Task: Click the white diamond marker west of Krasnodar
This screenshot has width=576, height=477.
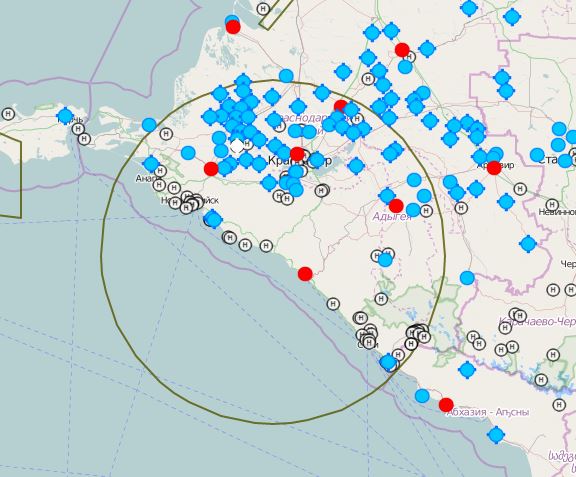Action: (x=237, y=146)
